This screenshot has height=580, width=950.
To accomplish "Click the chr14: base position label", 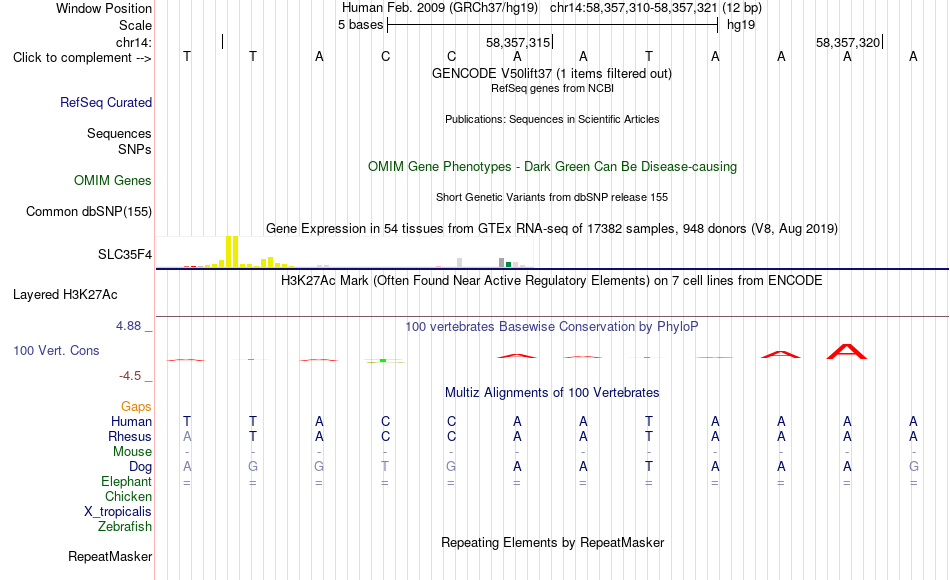I will pos(134,42).
